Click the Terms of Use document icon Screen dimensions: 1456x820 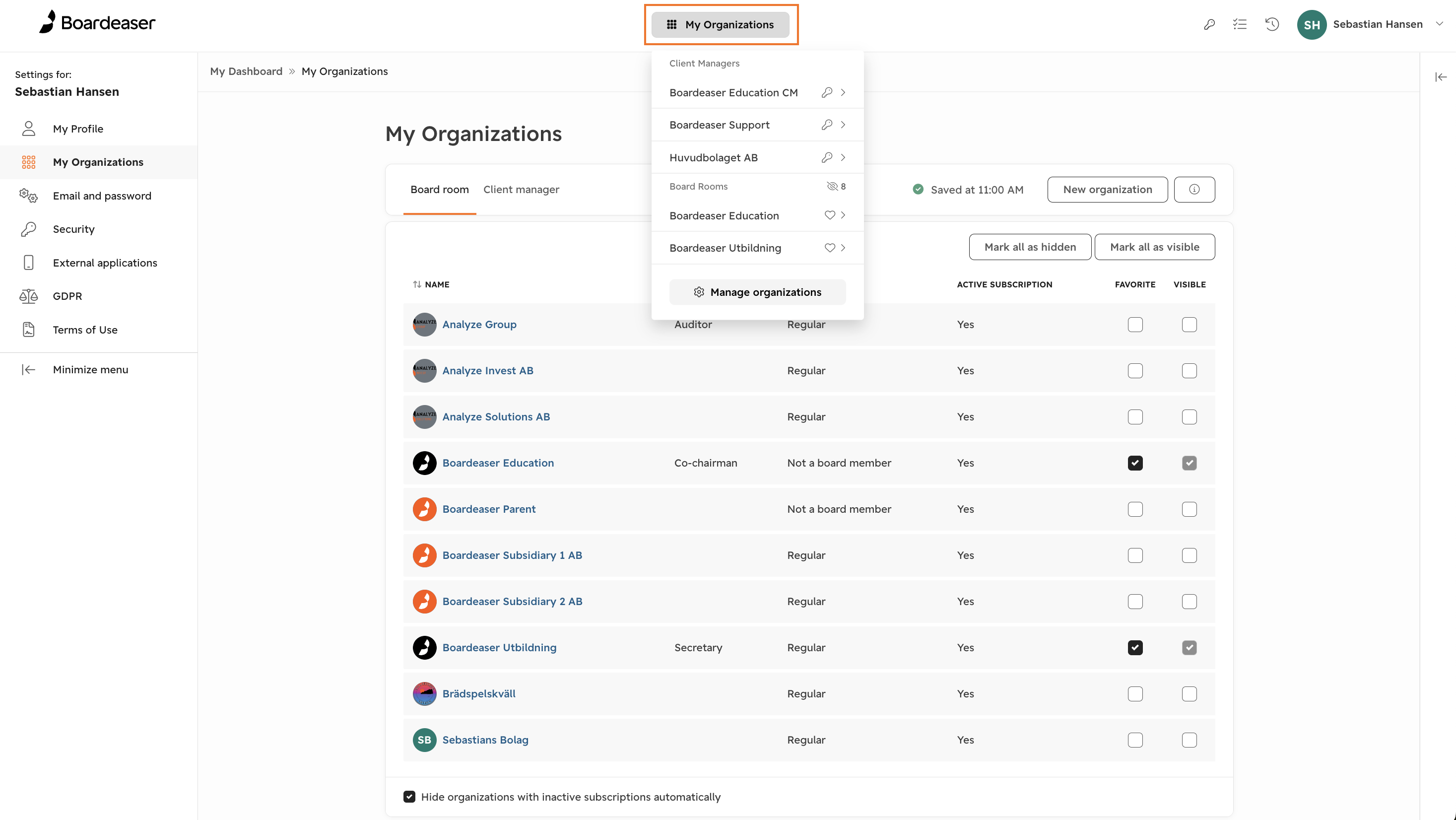click(28, 330)
